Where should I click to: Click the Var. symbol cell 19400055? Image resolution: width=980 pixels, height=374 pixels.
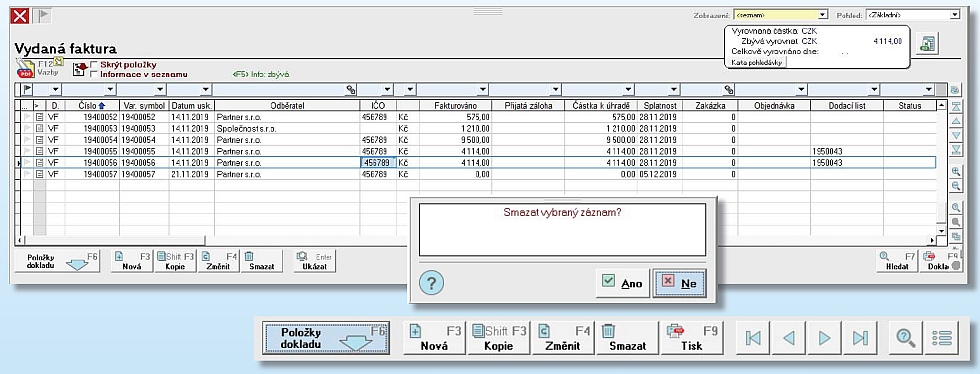coord(144,151)
